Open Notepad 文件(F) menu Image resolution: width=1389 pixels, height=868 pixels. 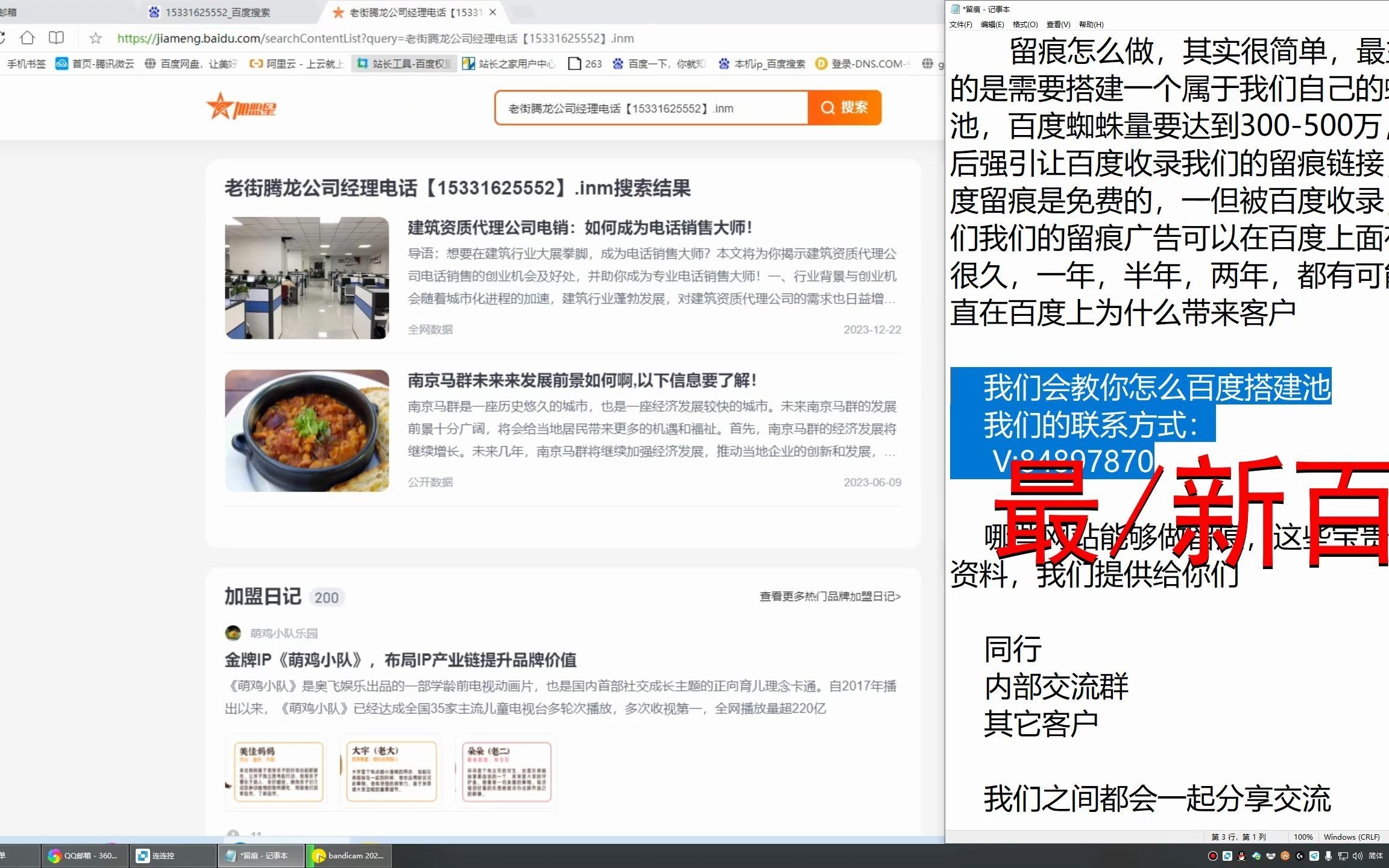click(960, 25)
